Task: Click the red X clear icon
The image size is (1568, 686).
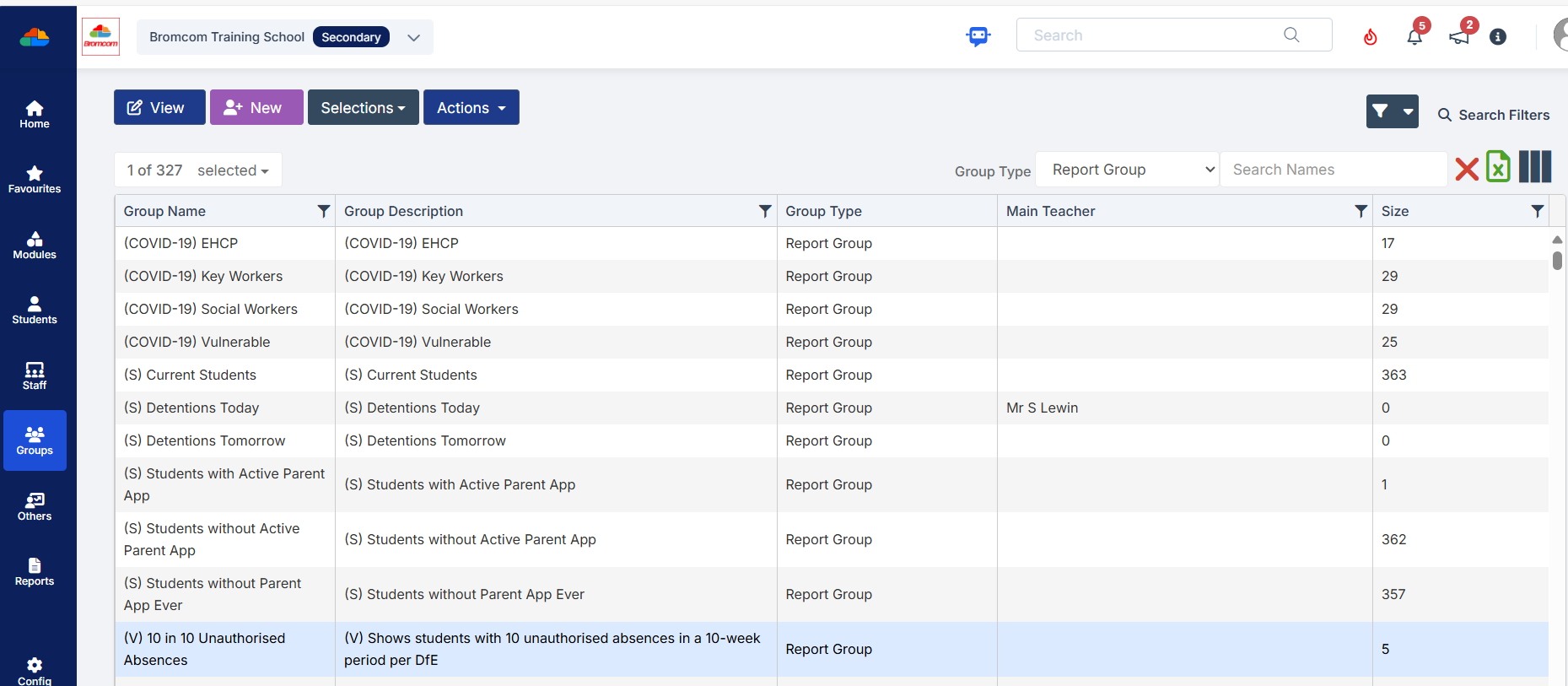Action: coord(1467,169)
